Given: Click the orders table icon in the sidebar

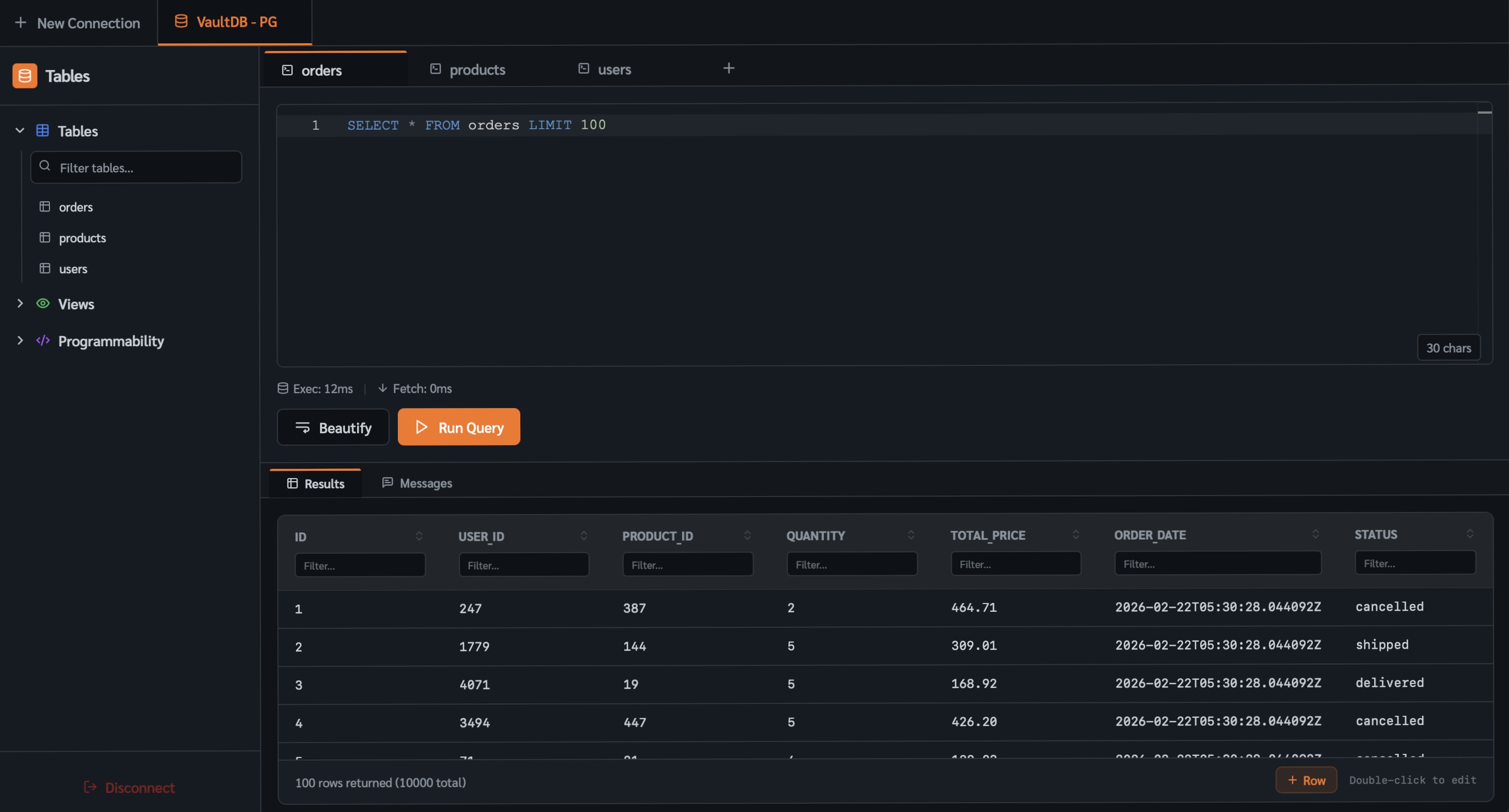Looking at the screenshot, I should coord(45,207).
